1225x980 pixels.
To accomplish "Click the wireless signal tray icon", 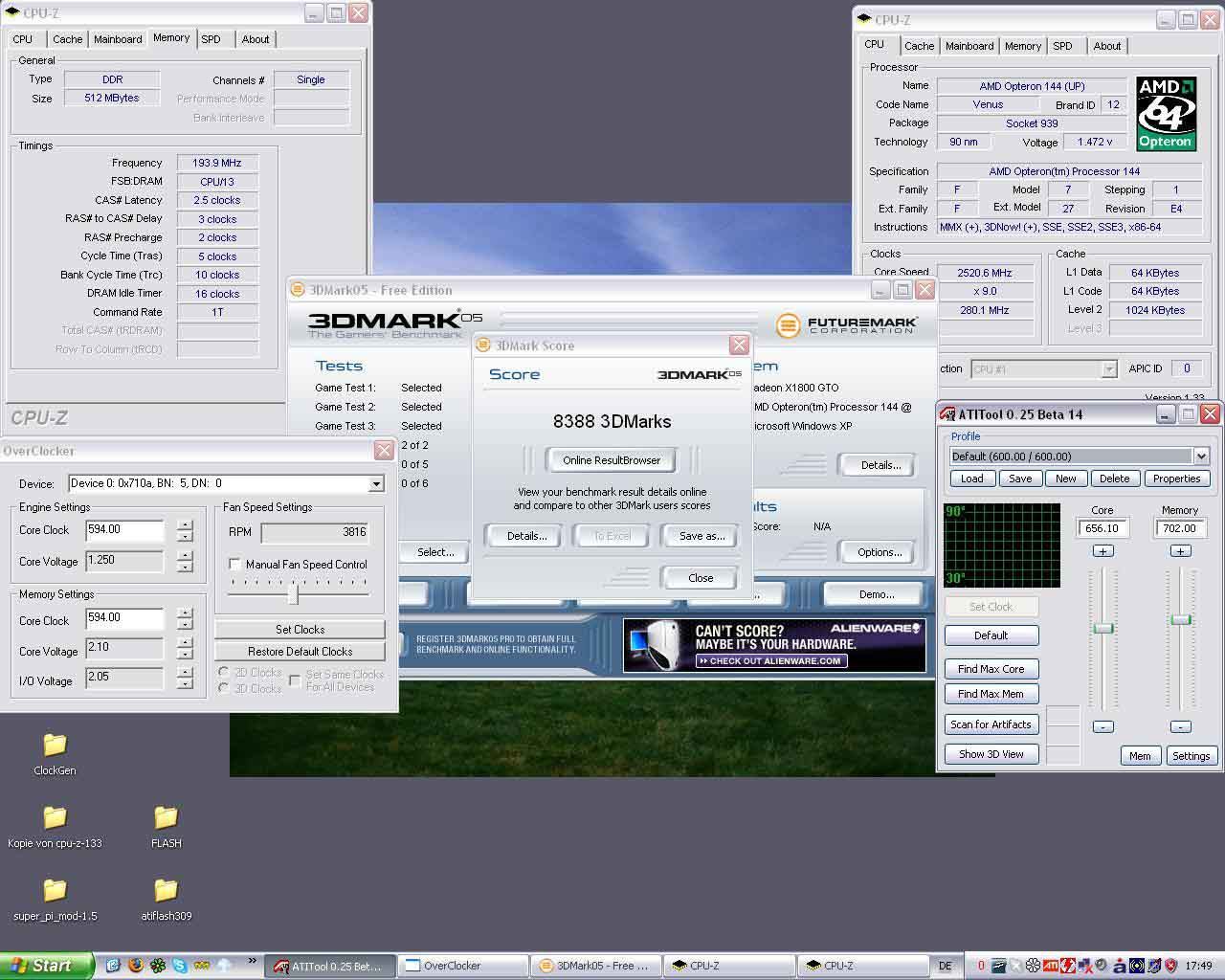I will pyautogui.click(x=1137, y=966).
